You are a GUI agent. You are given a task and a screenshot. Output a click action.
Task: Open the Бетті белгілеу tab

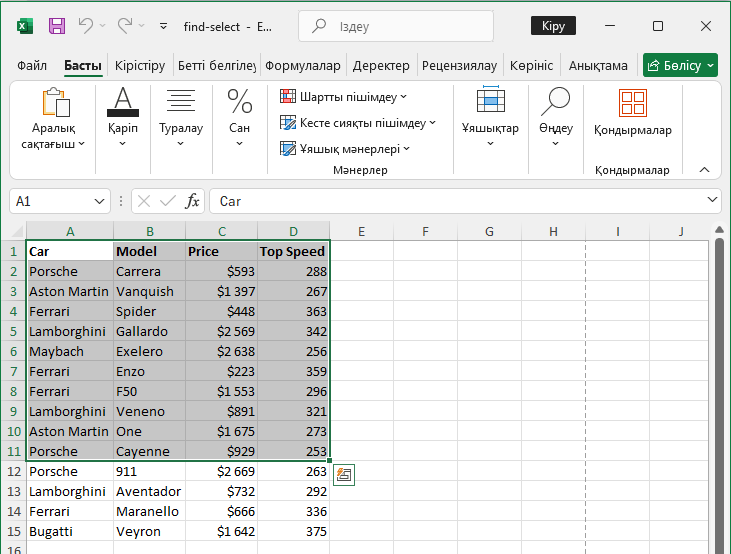[x=217, y=65]
